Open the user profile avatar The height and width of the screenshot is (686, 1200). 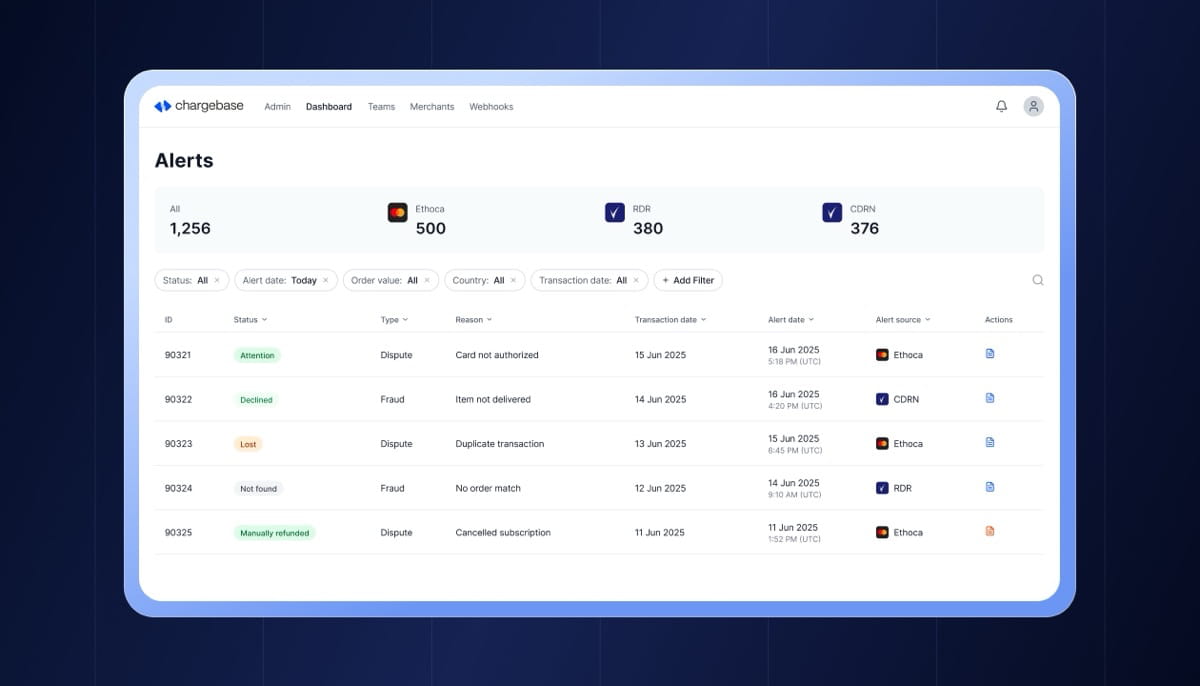1033,106
